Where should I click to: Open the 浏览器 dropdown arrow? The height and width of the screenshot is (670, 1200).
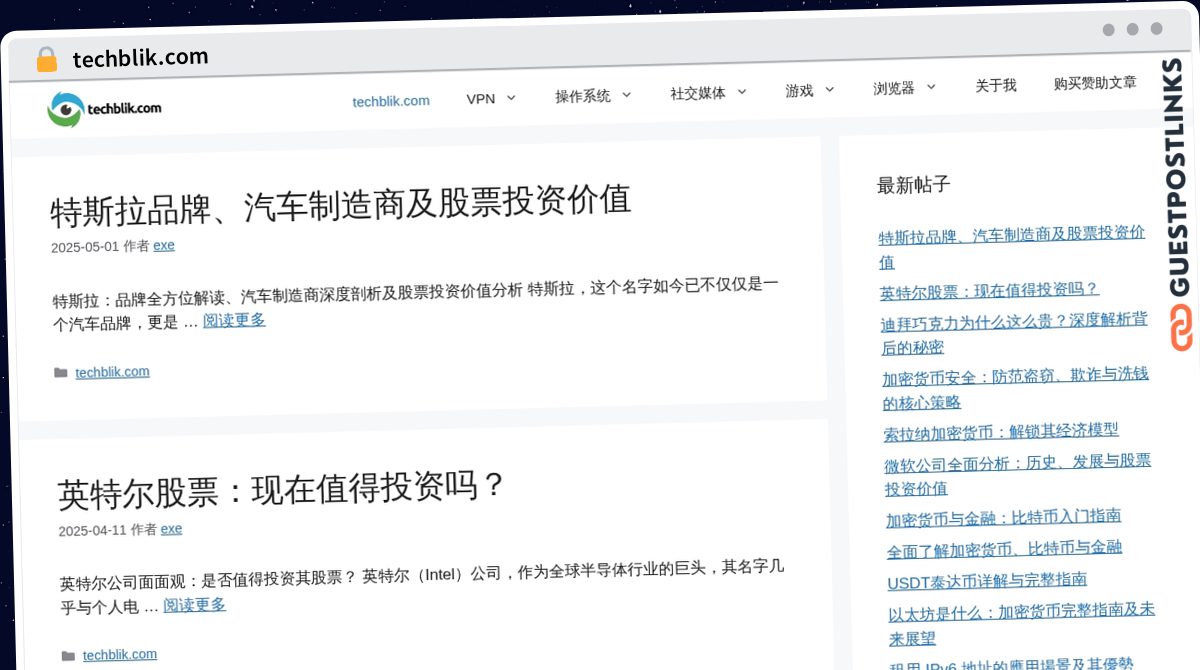[x=931, y=87]
